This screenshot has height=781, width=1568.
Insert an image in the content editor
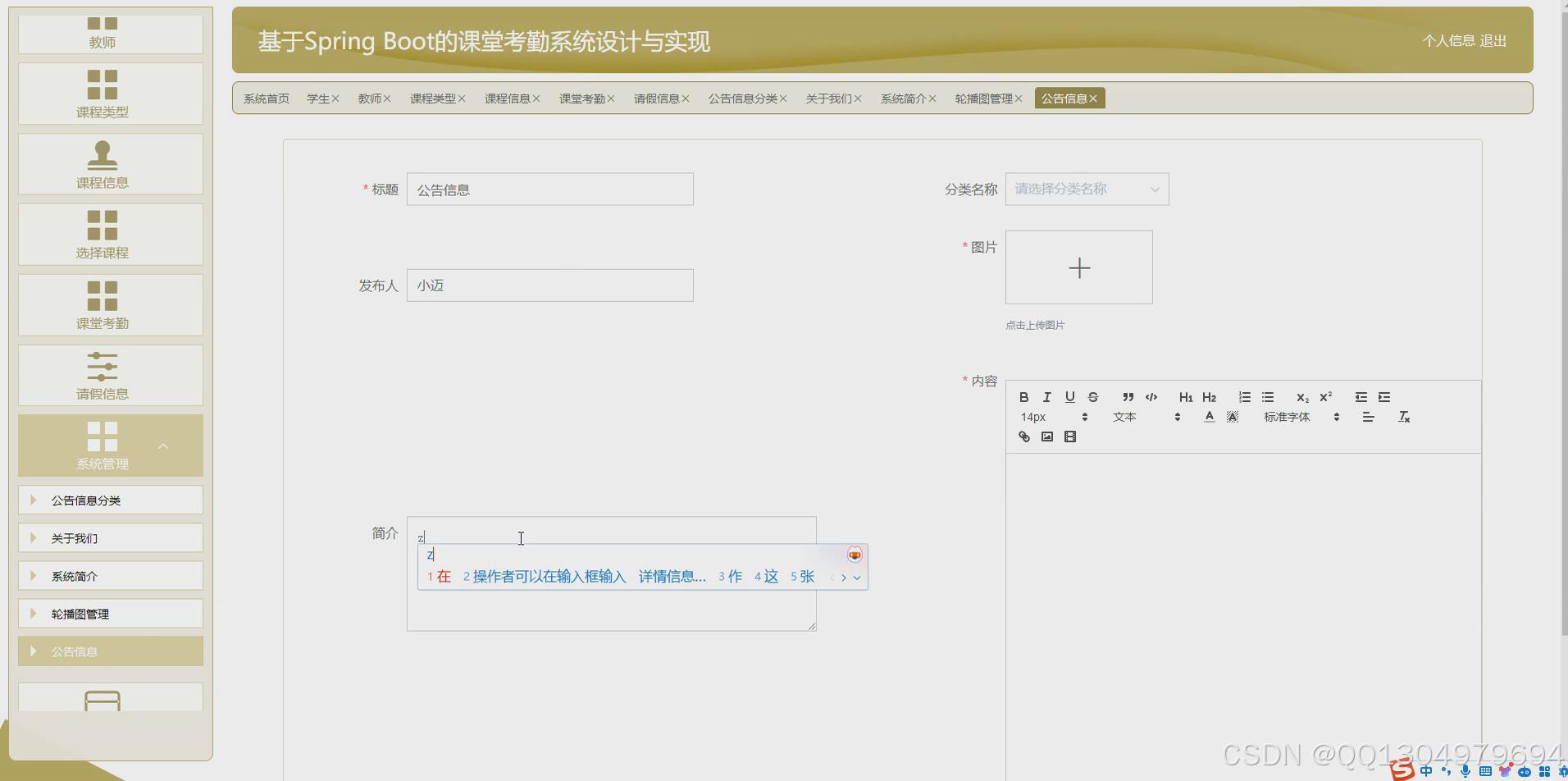[x=1046, y=436]
